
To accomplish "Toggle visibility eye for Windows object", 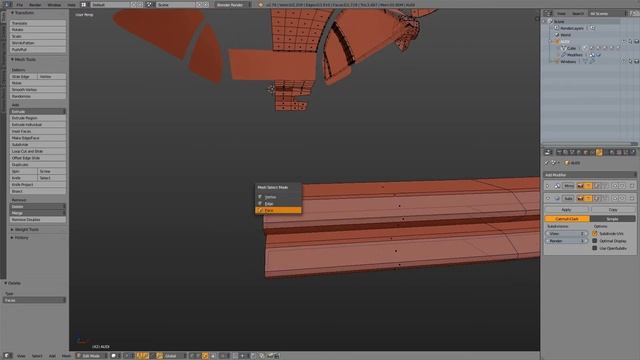I will coord(624,62).
